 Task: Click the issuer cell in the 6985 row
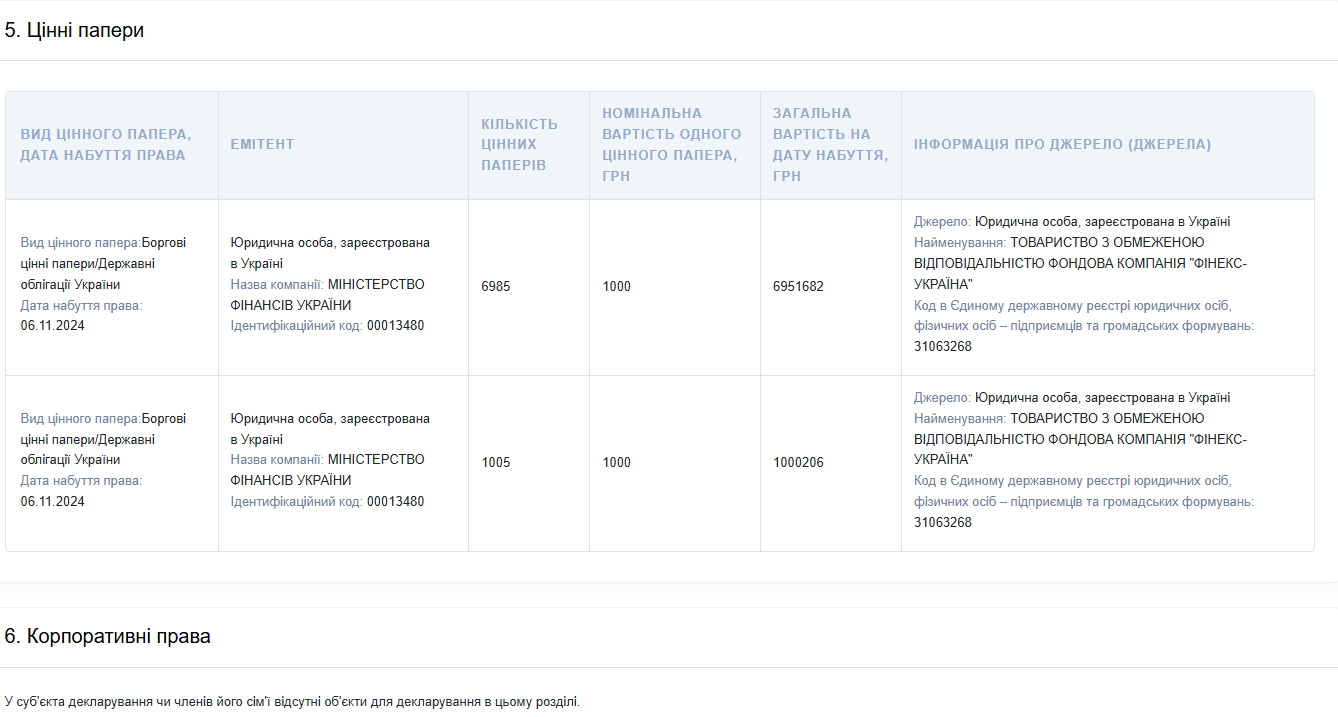pyautogui.click(x=343, y=287)
